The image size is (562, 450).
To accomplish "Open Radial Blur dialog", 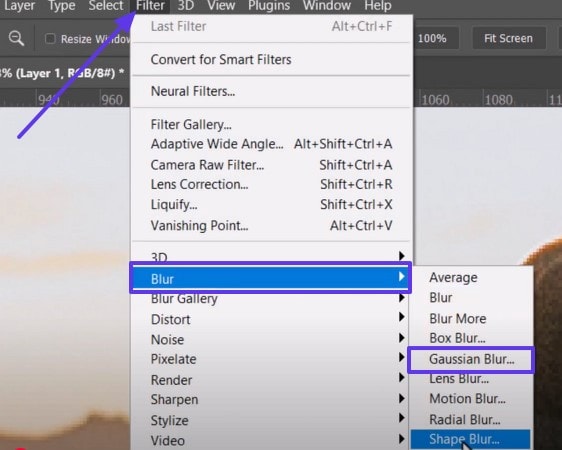I will pos(470,420).
